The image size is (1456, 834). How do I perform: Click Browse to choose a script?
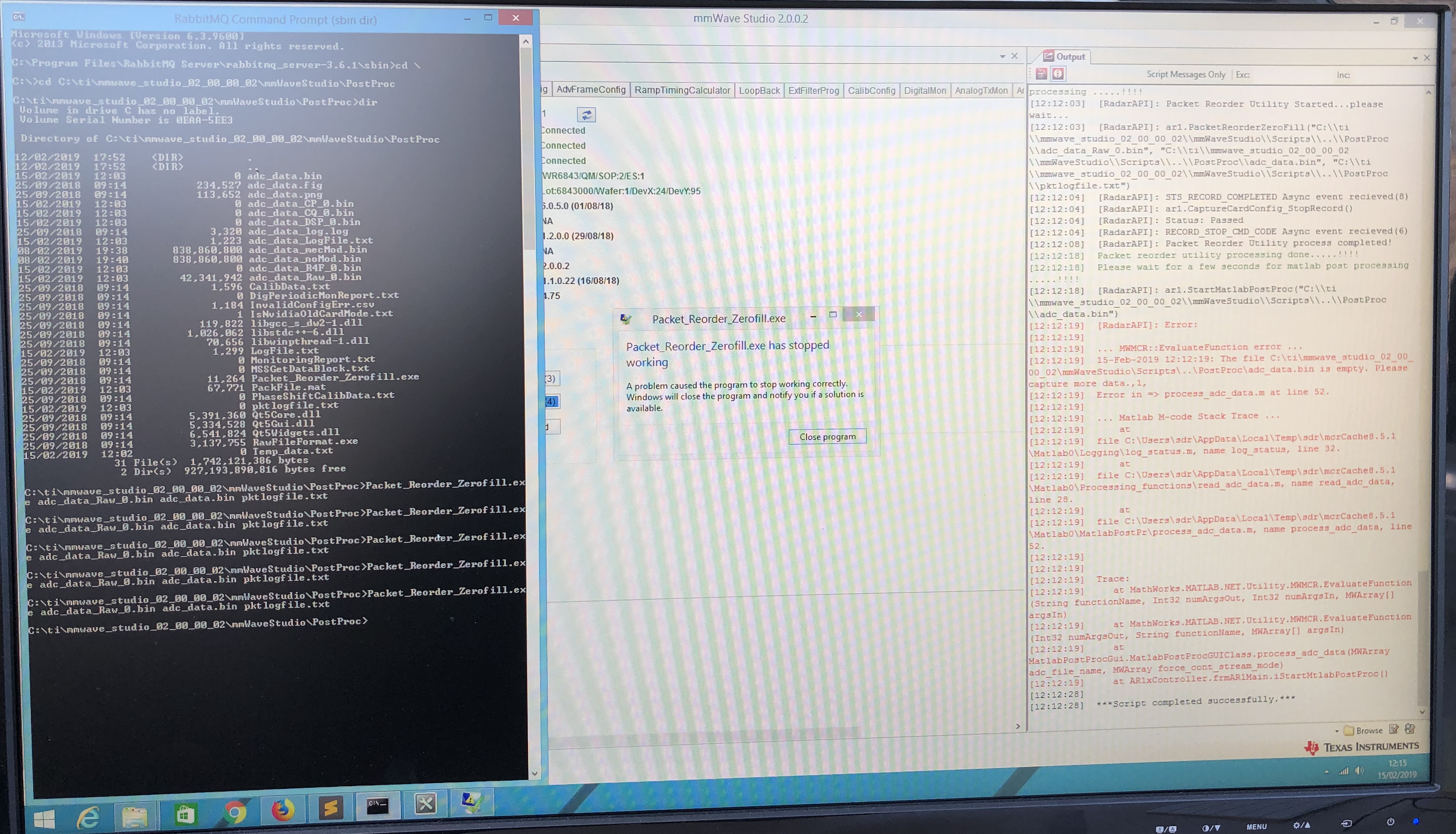(1363, 730)
